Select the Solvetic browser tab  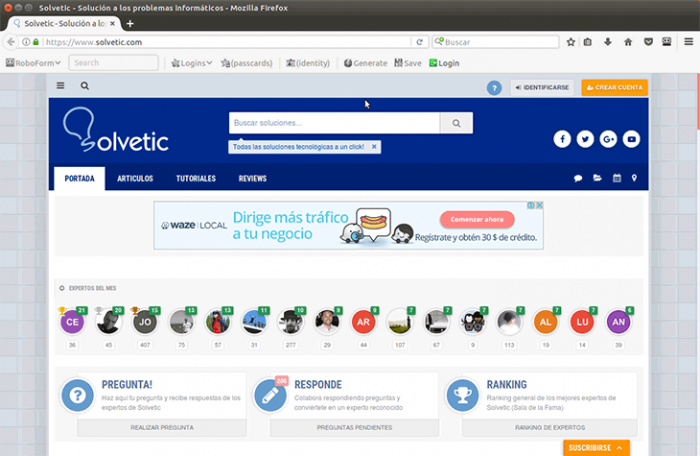(x=64, y=24)
